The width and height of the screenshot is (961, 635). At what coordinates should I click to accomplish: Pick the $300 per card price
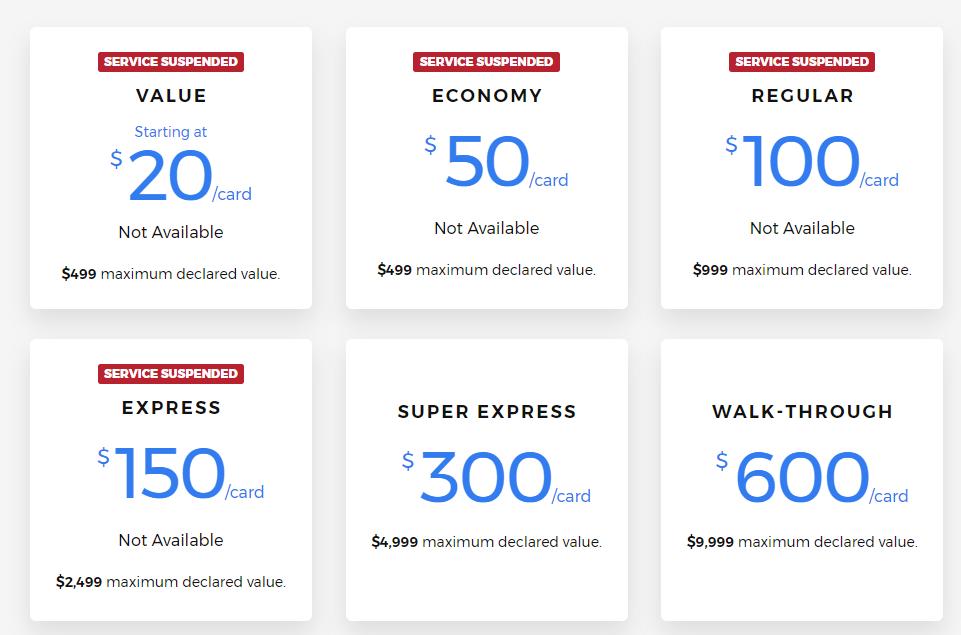coord(496,480)
